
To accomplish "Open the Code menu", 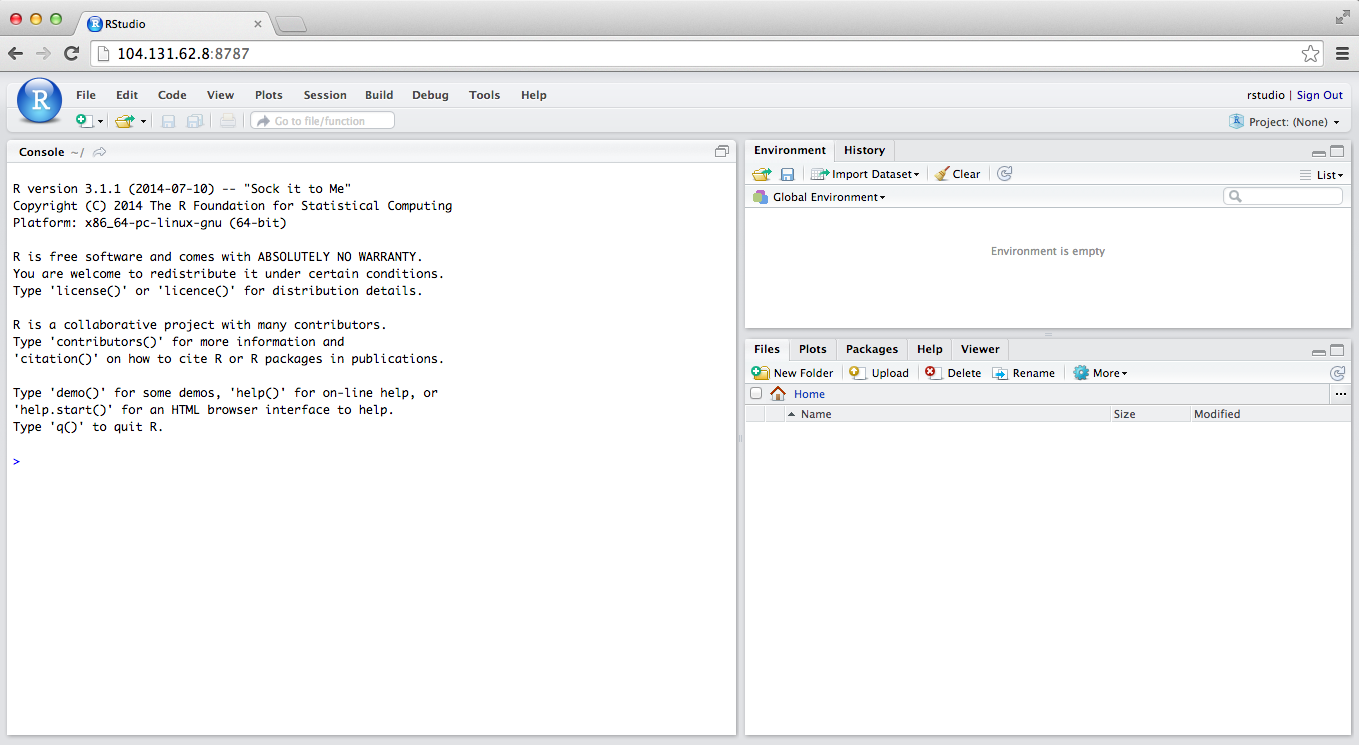I will pyautogui.click(x=172, y=95).
